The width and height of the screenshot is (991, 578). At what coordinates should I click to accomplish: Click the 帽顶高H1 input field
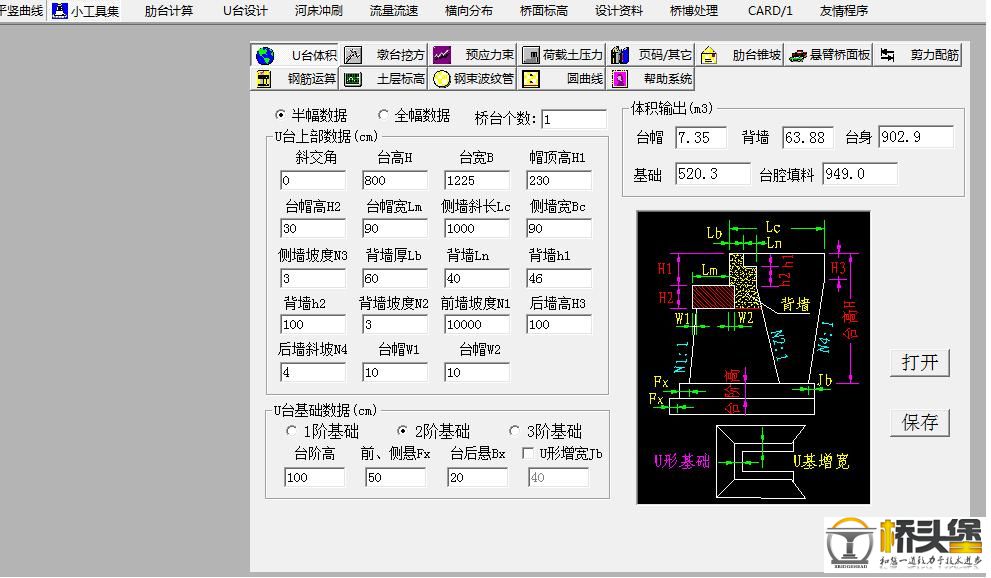click(559, 181)
